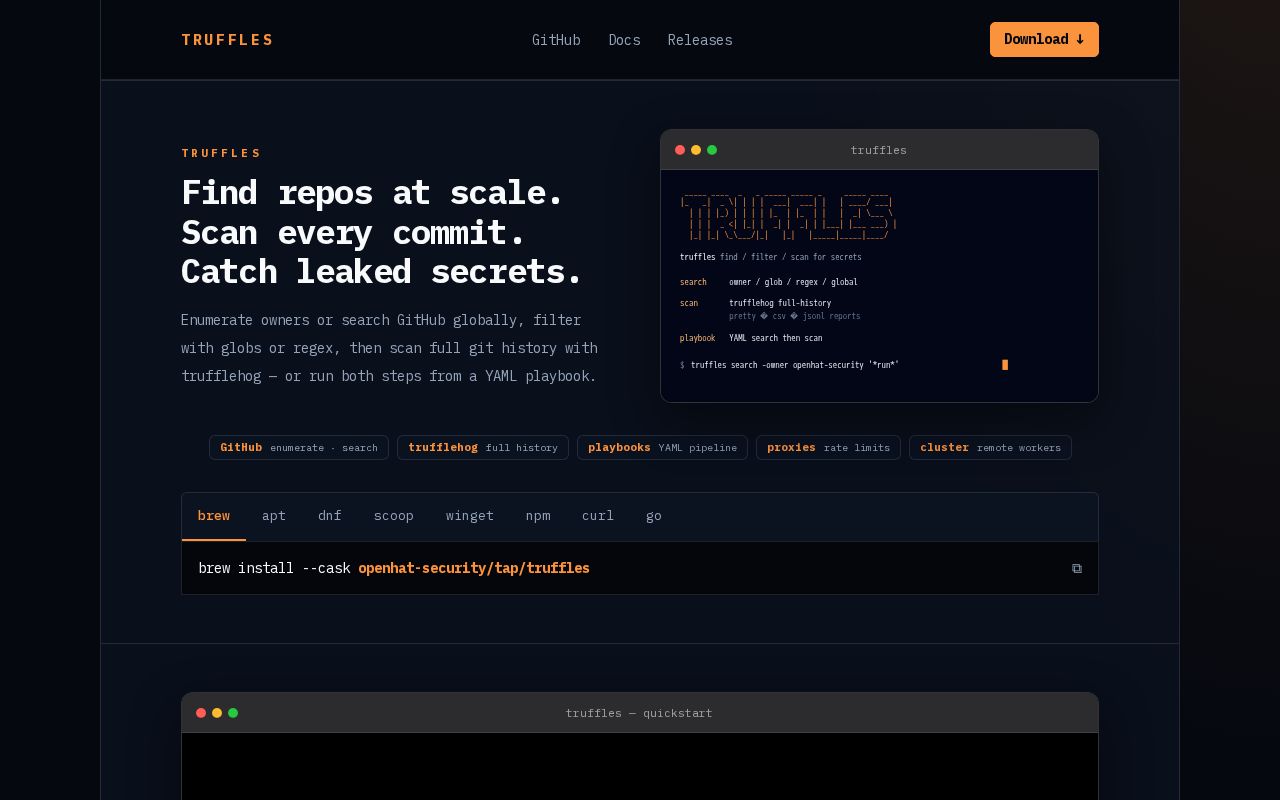Click the playbooks YAML pipeline badge

pyautogui.click(x=662, y=447)
